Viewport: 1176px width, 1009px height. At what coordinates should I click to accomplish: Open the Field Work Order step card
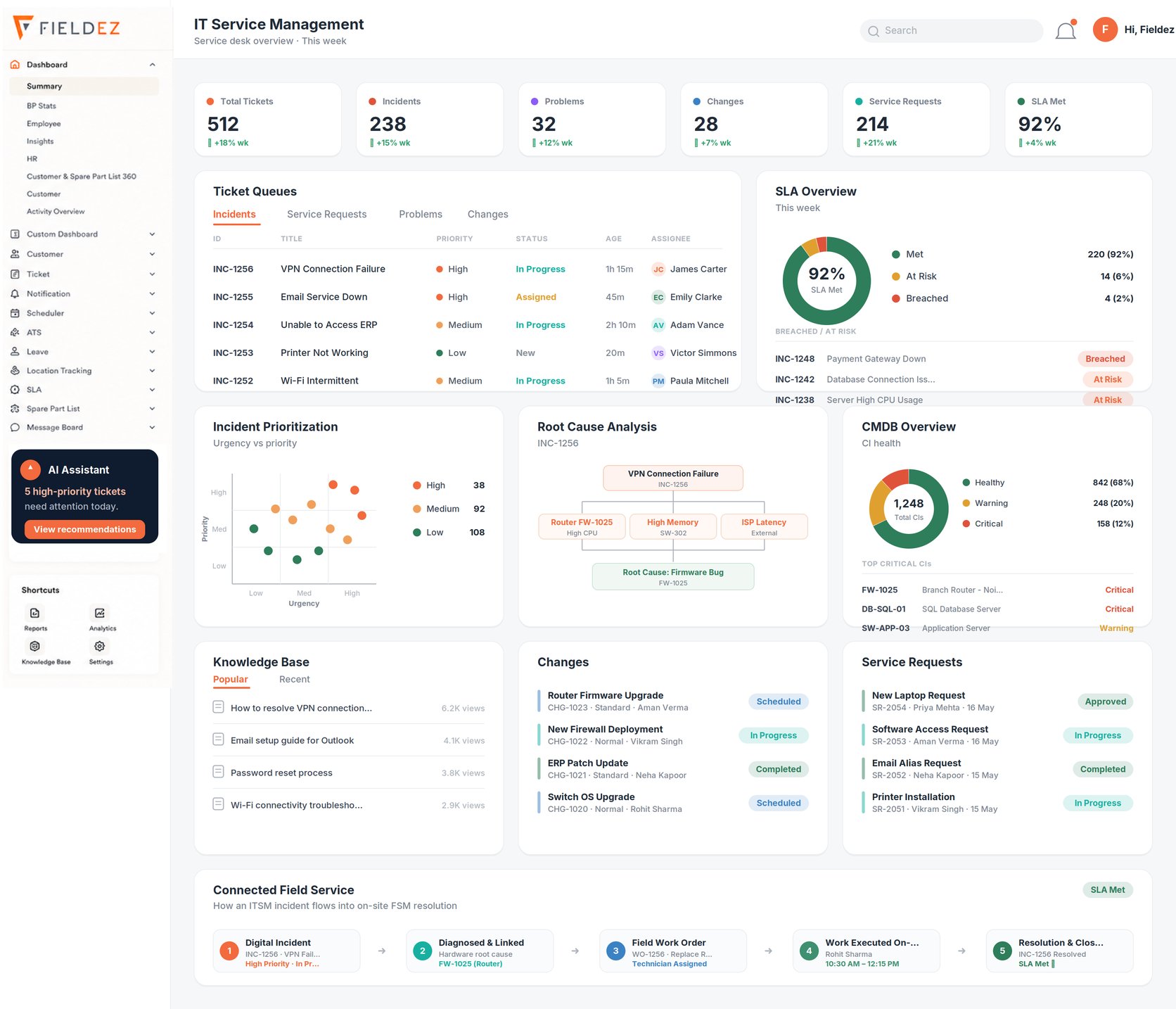coord(673,952)
